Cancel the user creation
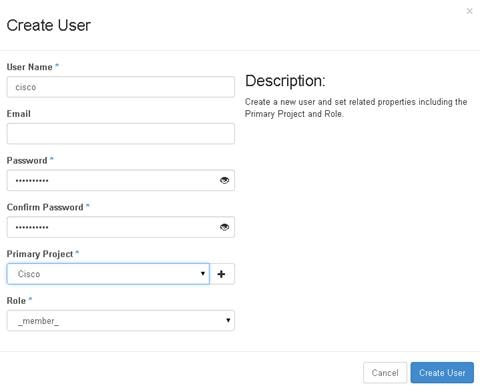The image size is (480, 388). pos(385,373)
